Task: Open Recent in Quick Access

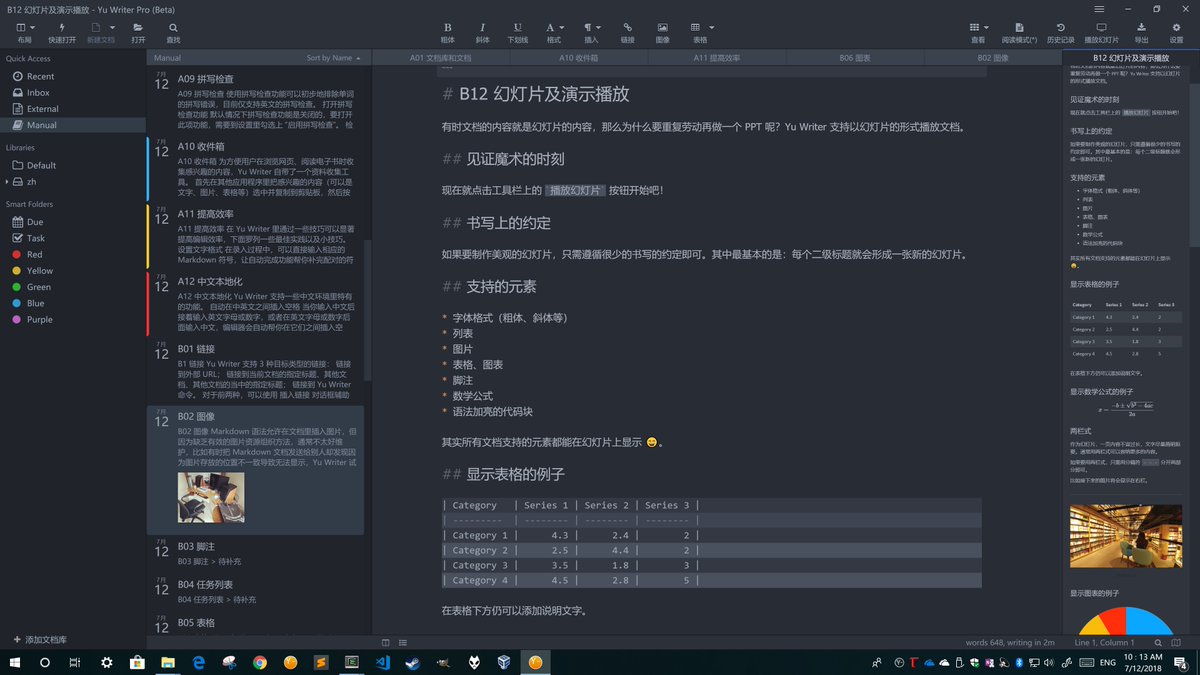Action: pos(40,76)
